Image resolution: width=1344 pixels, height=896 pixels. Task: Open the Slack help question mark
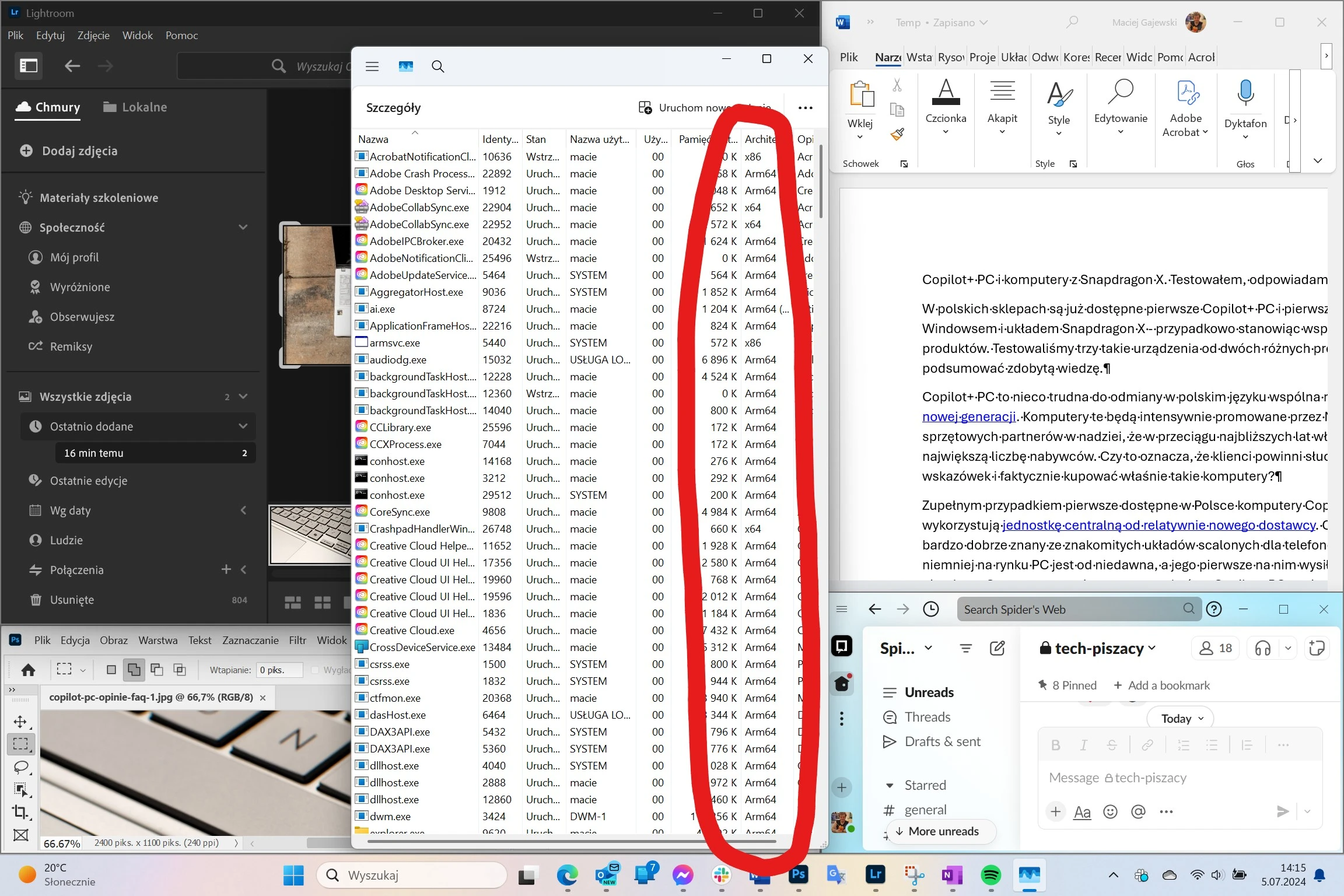1214,609
